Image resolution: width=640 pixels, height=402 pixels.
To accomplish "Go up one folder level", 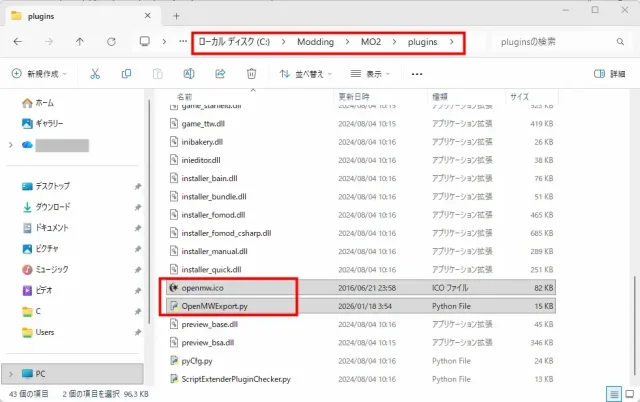I will point(80,42).
